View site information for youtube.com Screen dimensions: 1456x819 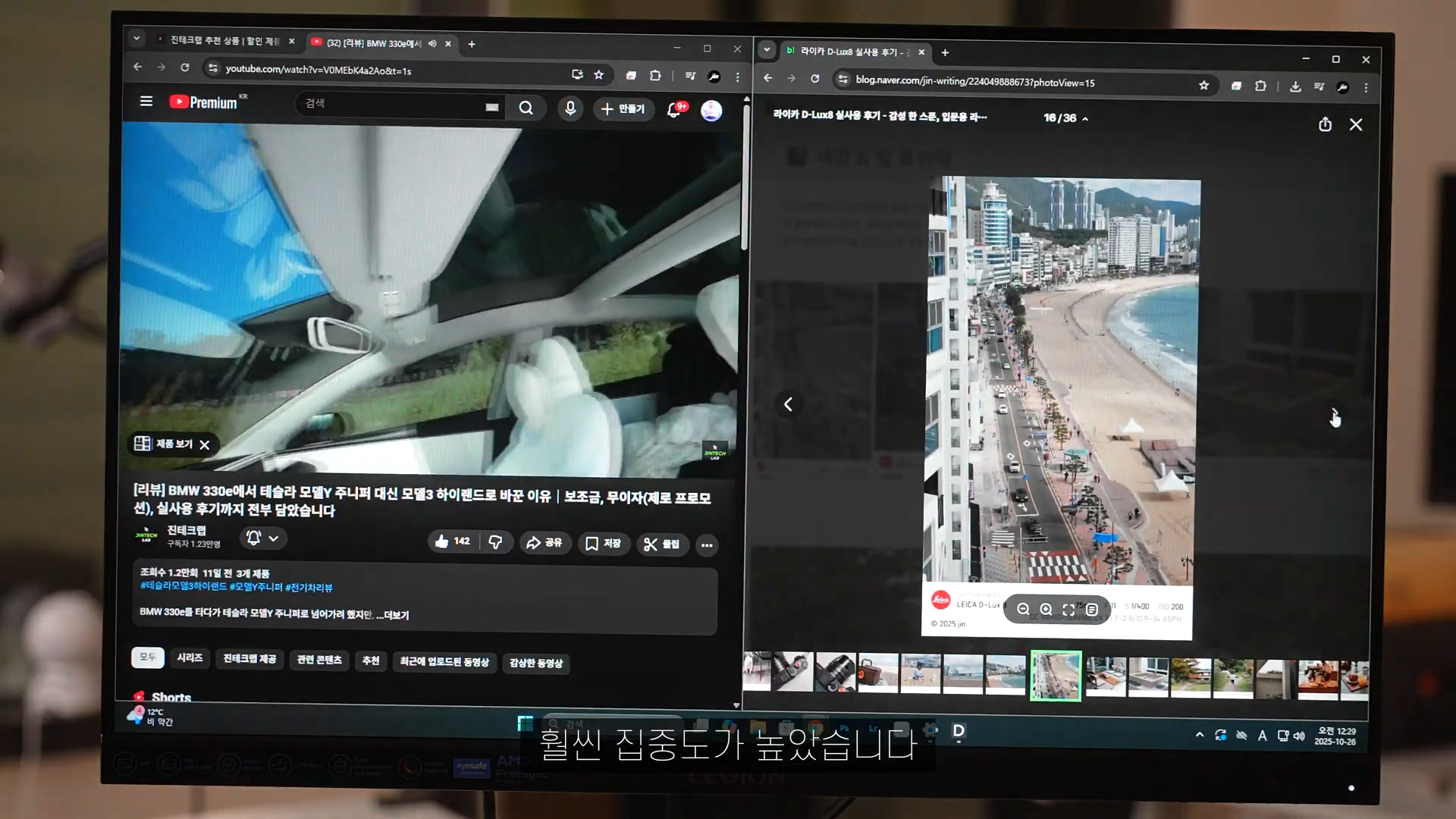[213, 68]
